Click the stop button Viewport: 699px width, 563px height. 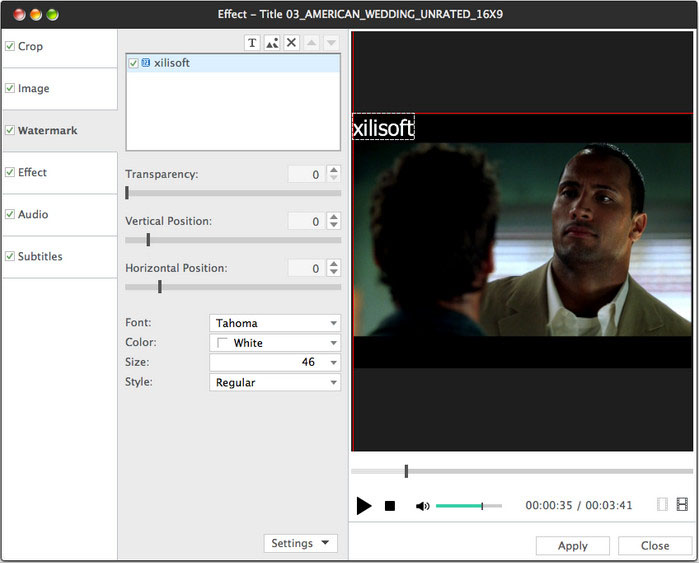click(390, 505)
